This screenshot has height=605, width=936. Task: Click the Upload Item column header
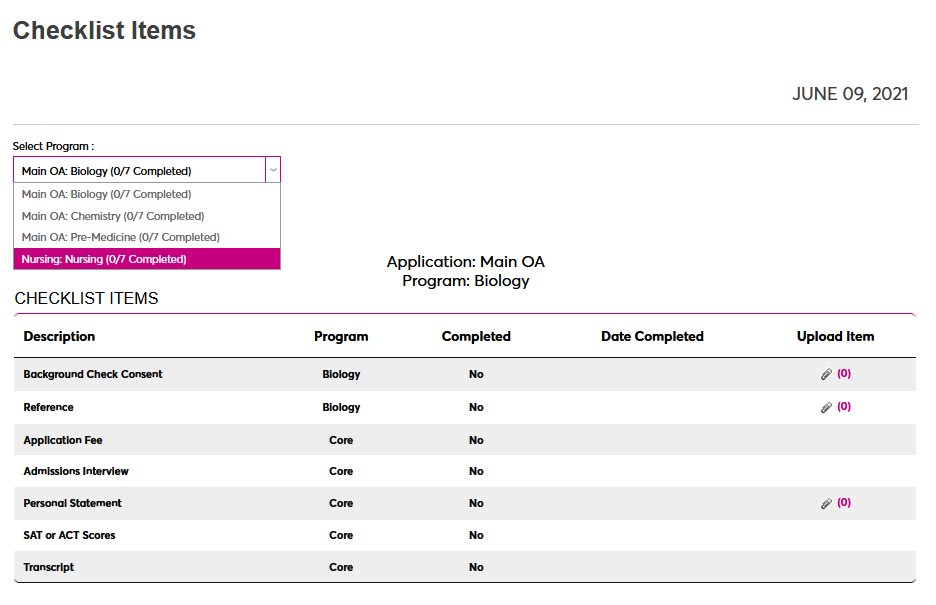[x=835, y=337]
